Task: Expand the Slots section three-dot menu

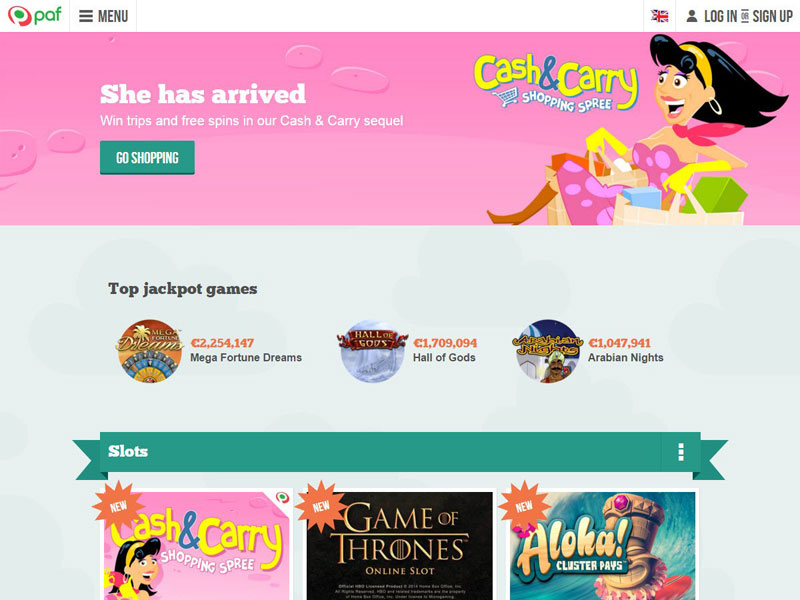Action: point(681,452)
